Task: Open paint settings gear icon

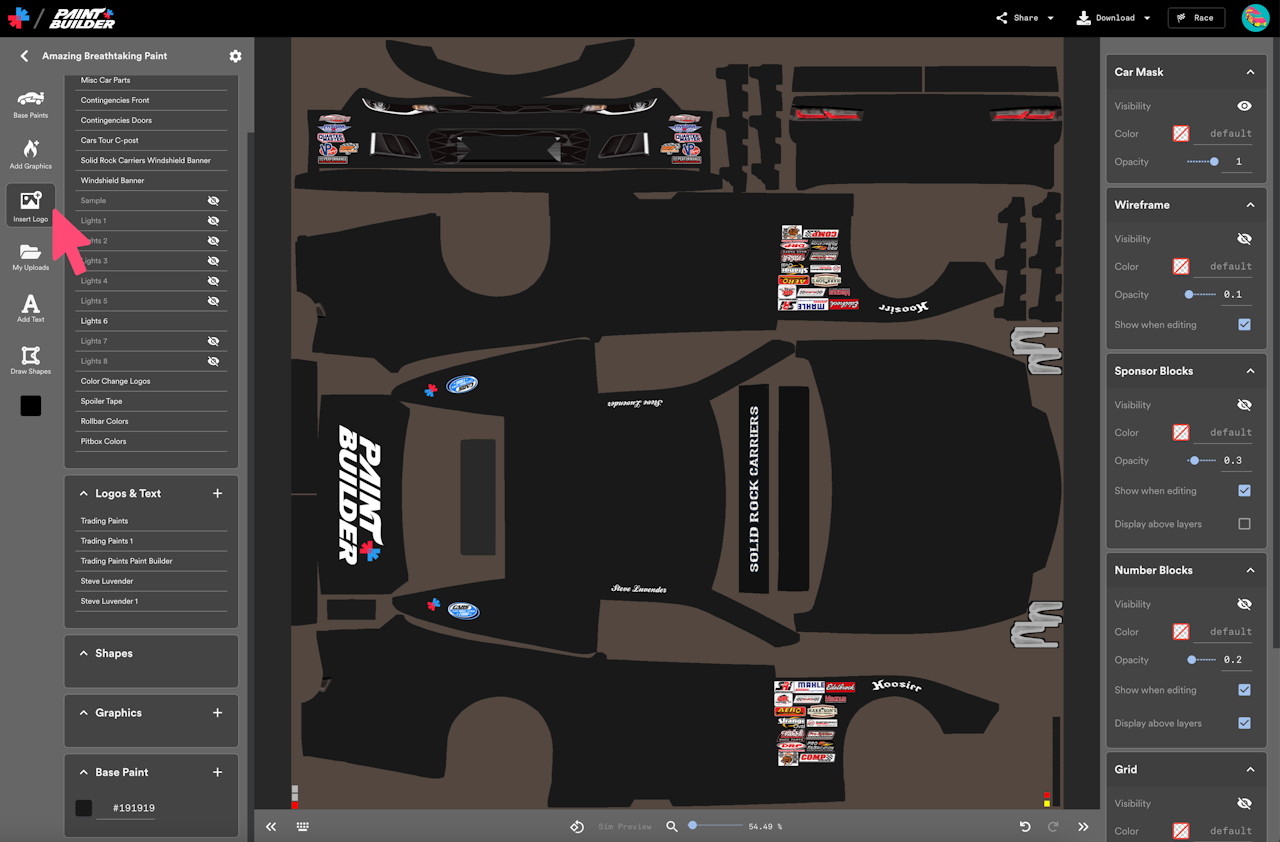Action: tap(235, 56)
